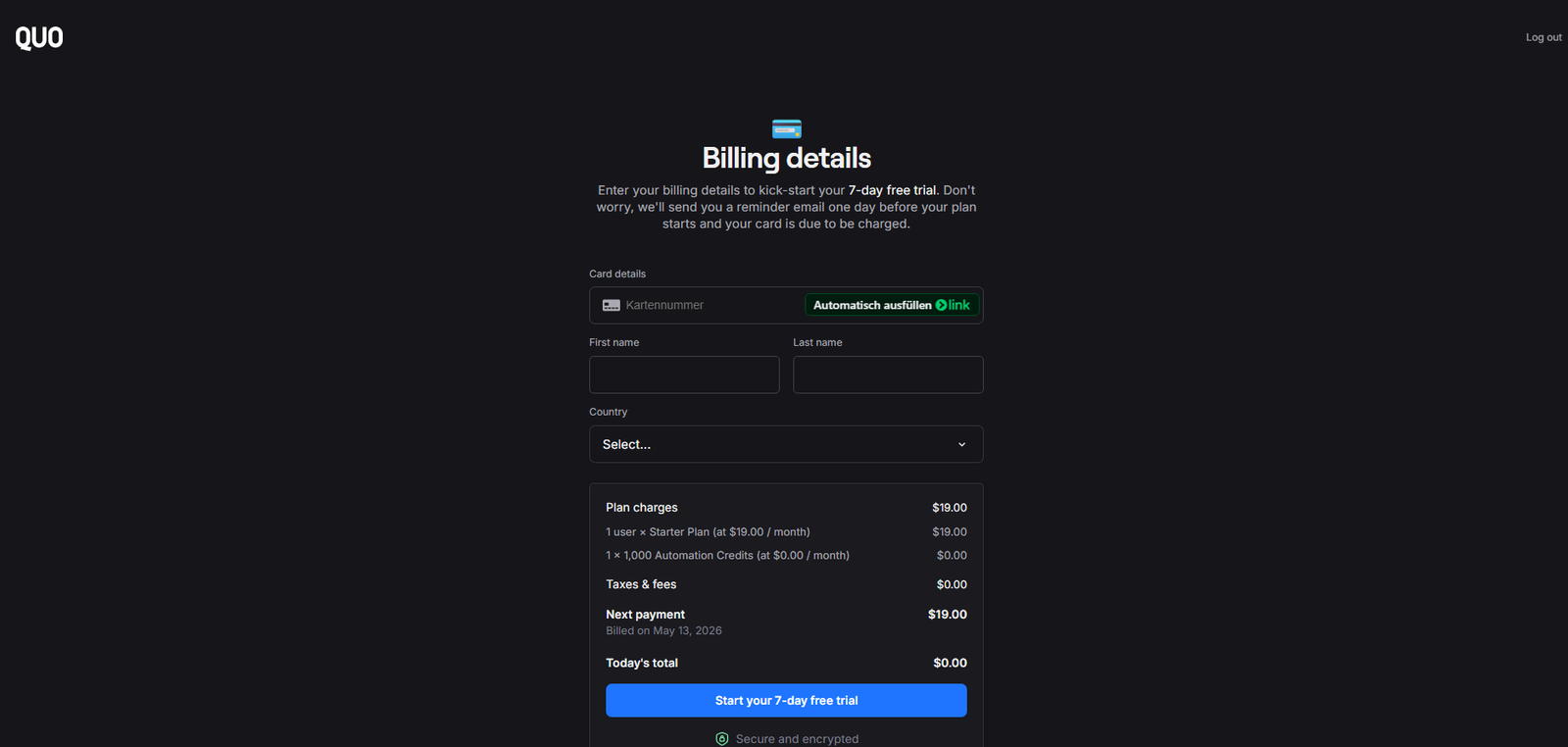Click the secure shield lock icon
Image resolution: width=1568 pixels, height=747 pixels.
click(x=722, y=739)
